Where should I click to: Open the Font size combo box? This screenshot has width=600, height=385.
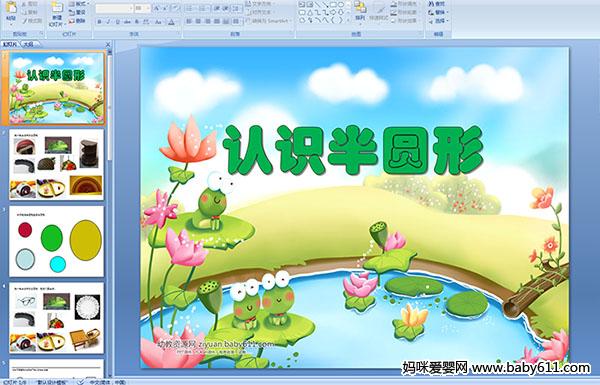pos(142,8)
